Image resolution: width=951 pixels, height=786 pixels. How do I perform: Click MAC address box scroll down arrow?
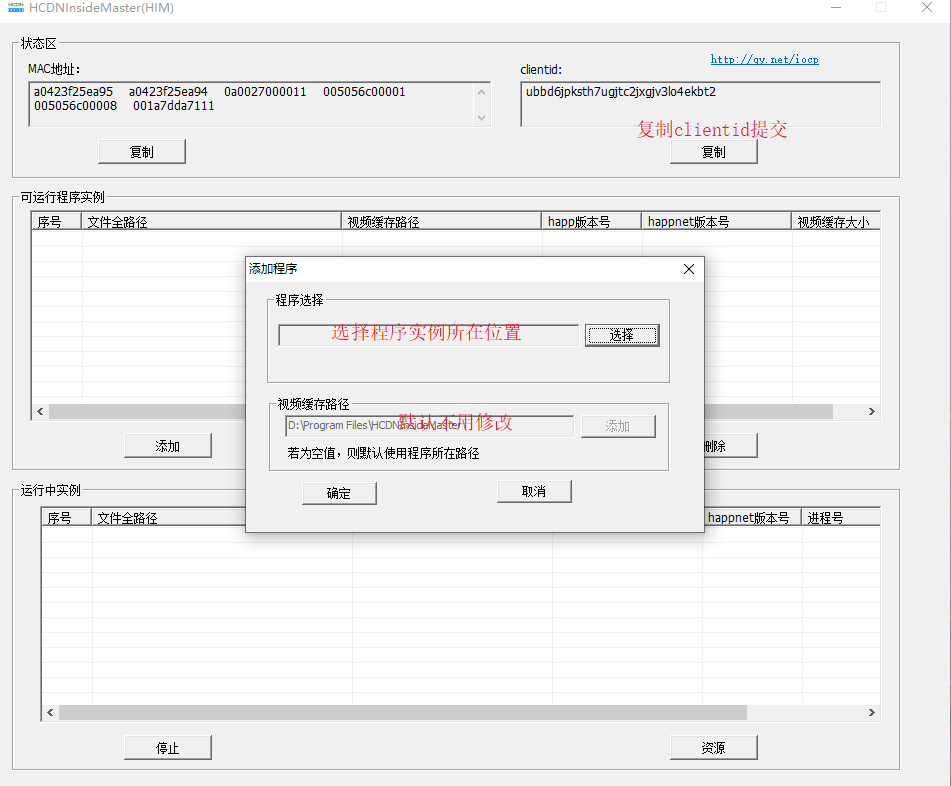[x=482, y=118]
